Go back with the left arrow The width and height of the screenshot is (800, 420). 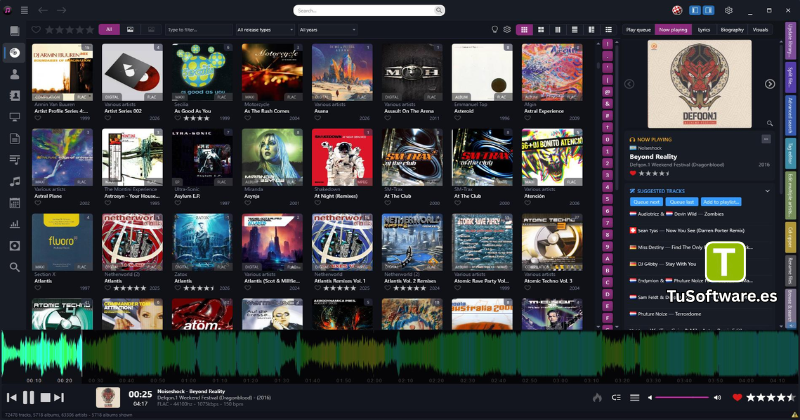(43, 10)
